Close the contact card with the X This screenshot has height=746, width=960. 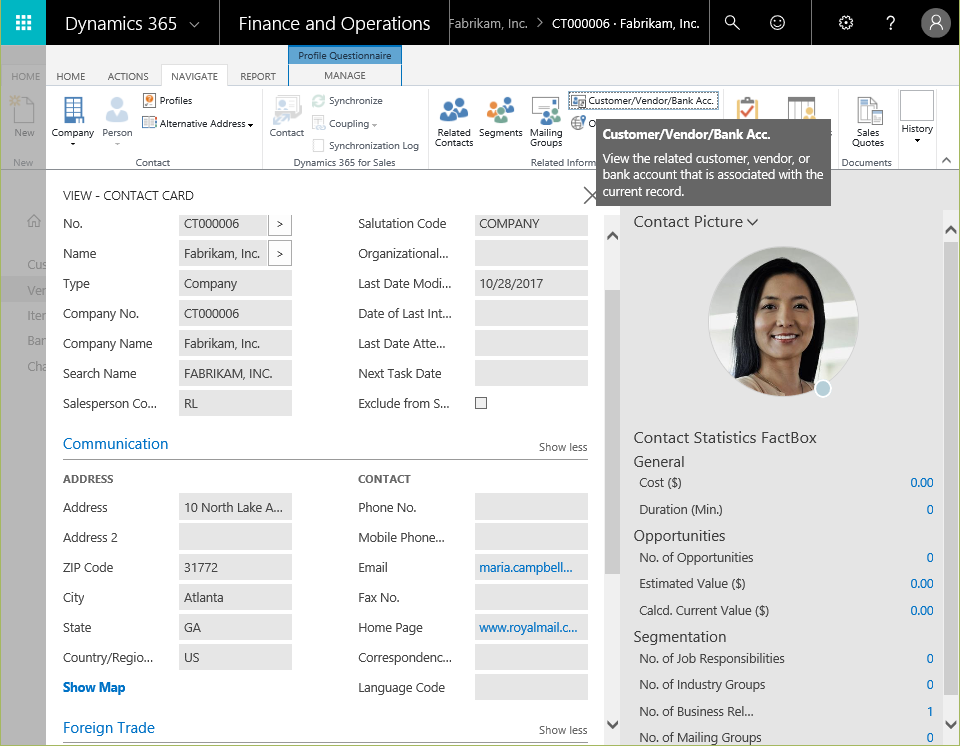point(589,195)
